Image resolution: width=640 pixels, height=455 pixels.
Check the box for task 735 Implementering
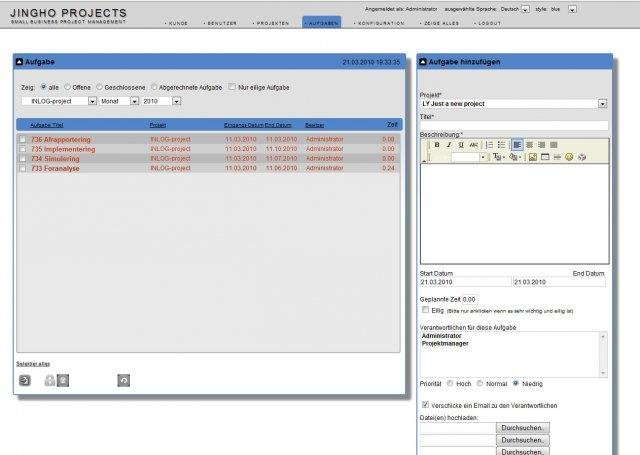tap(22, 149)
